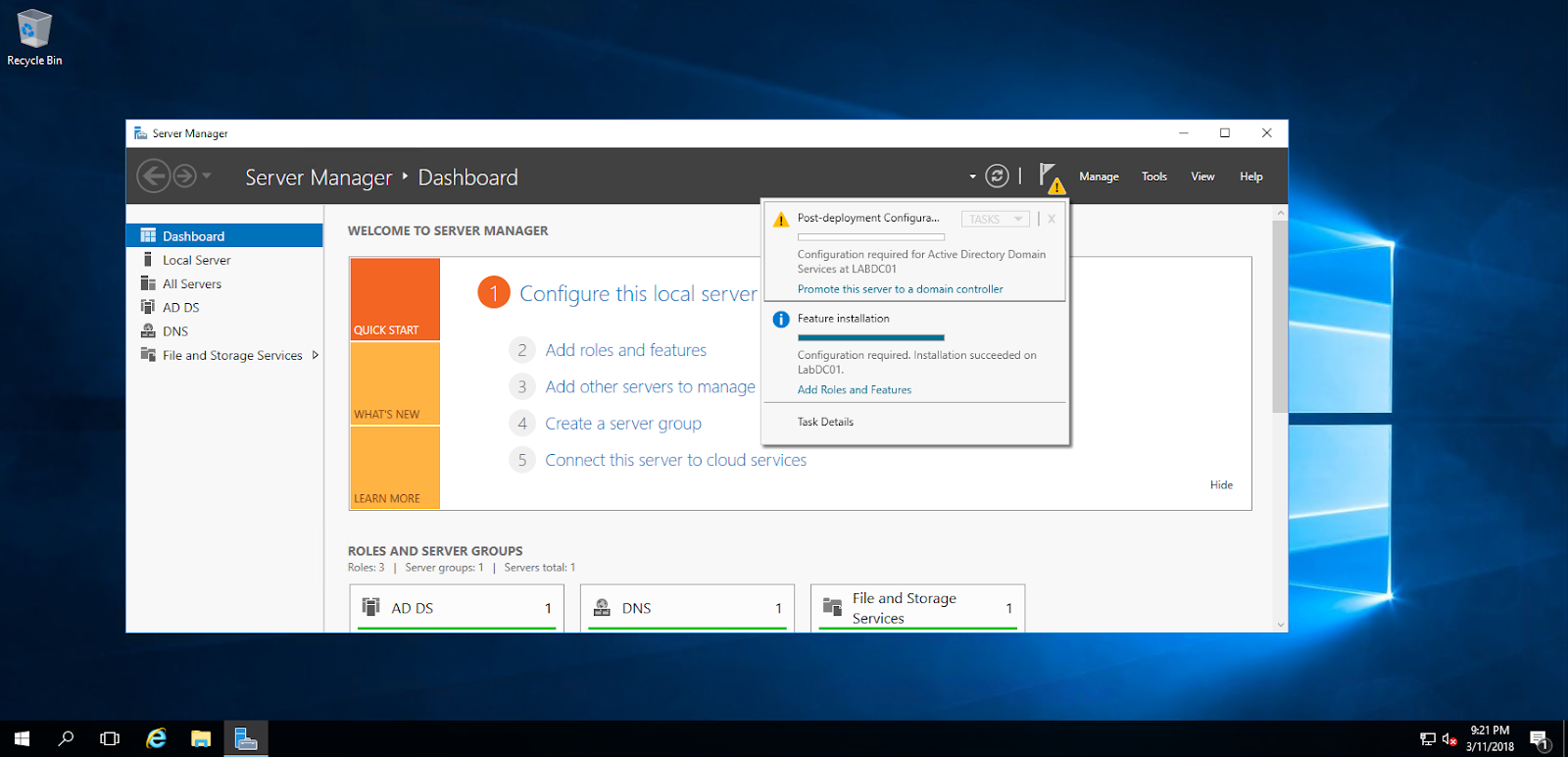The width and height of the screenshot is (1568, 757).
Task: Hide the welcome tile using the Hide link
Action: 1221,484
